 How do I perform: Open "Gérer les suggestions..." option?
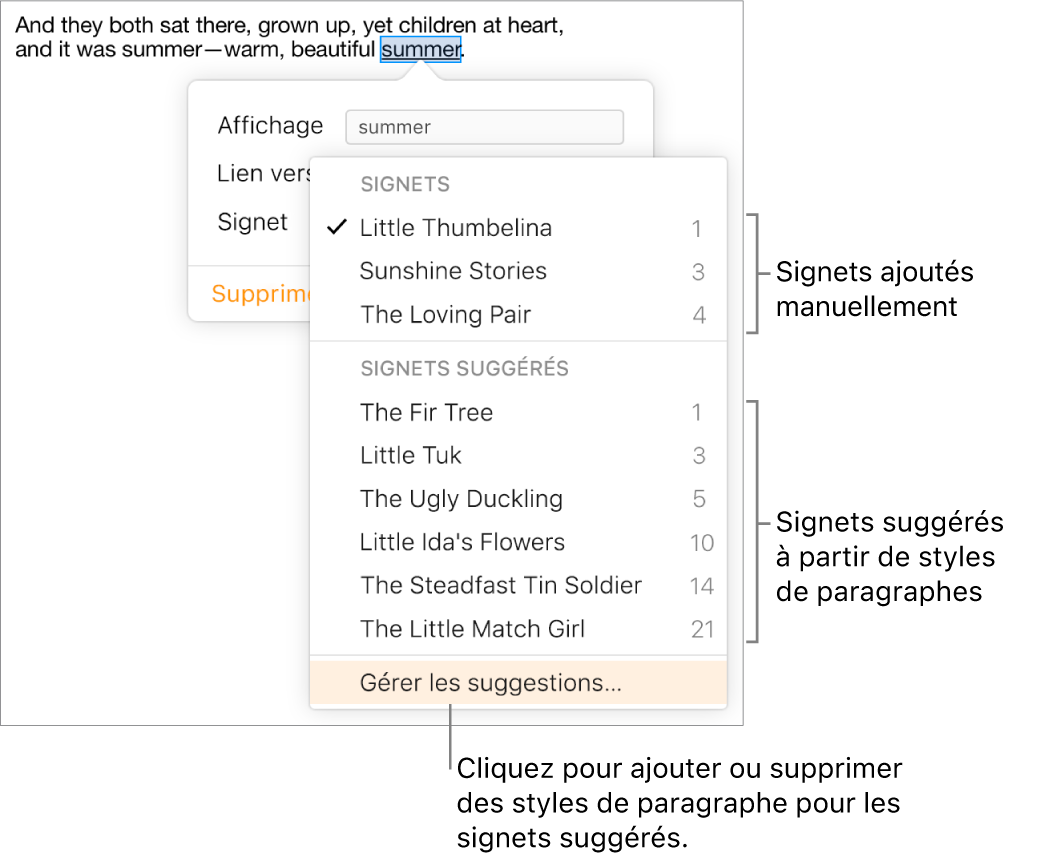489,682
